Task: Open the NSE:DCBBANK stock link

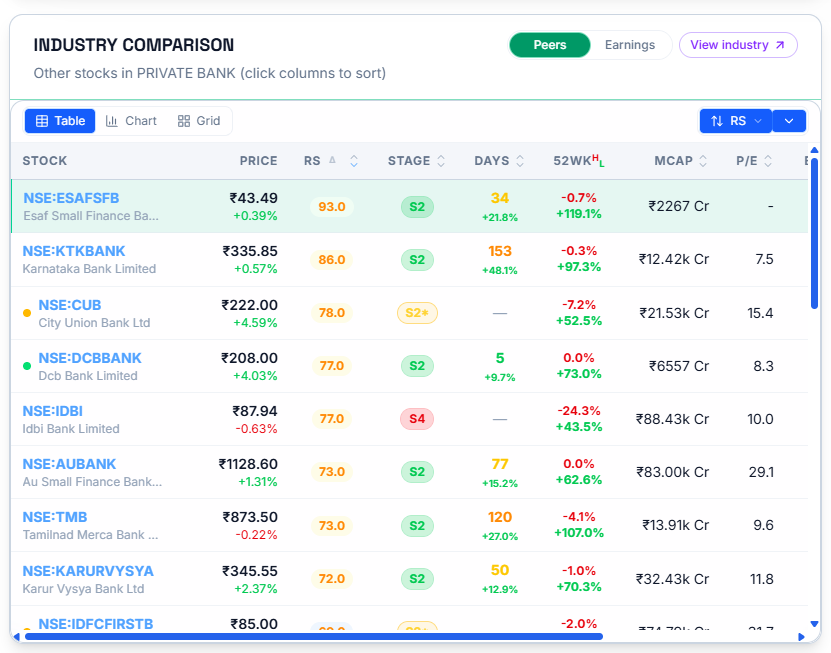Action: tap(90, 358)
